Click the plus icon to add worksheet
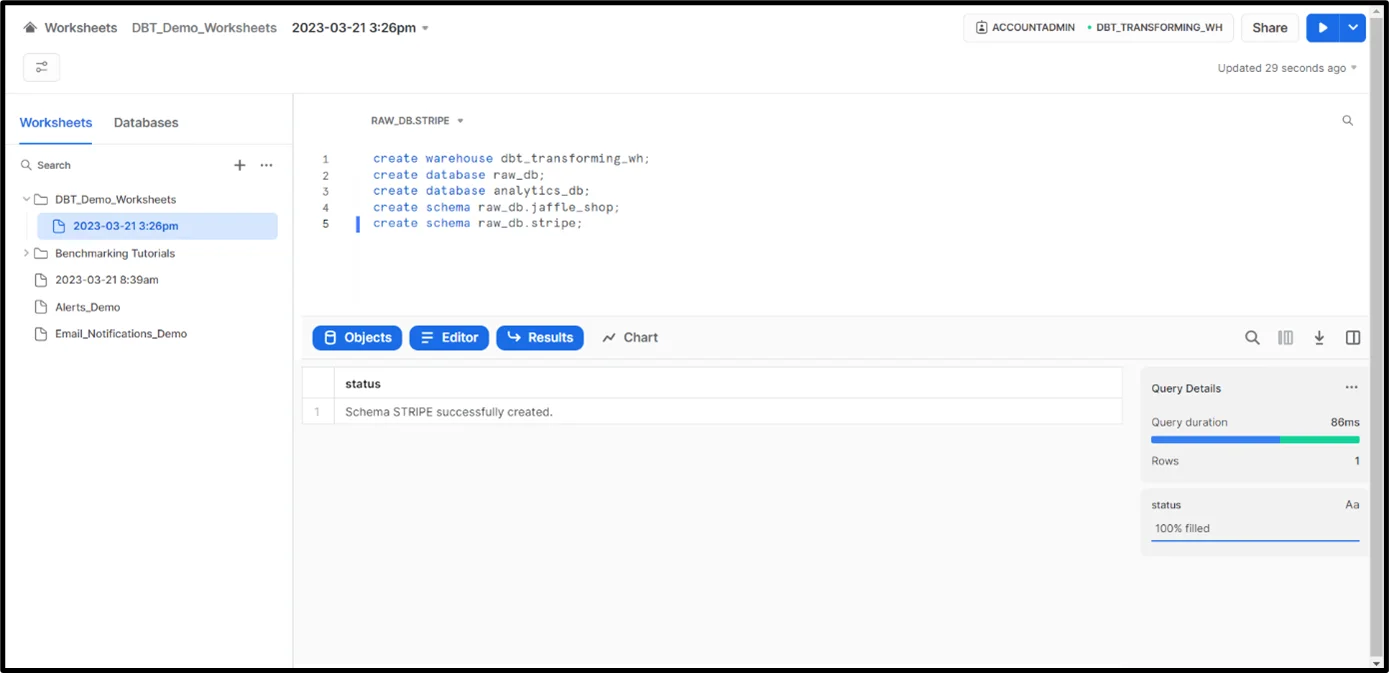 click(x=240, y=165)
